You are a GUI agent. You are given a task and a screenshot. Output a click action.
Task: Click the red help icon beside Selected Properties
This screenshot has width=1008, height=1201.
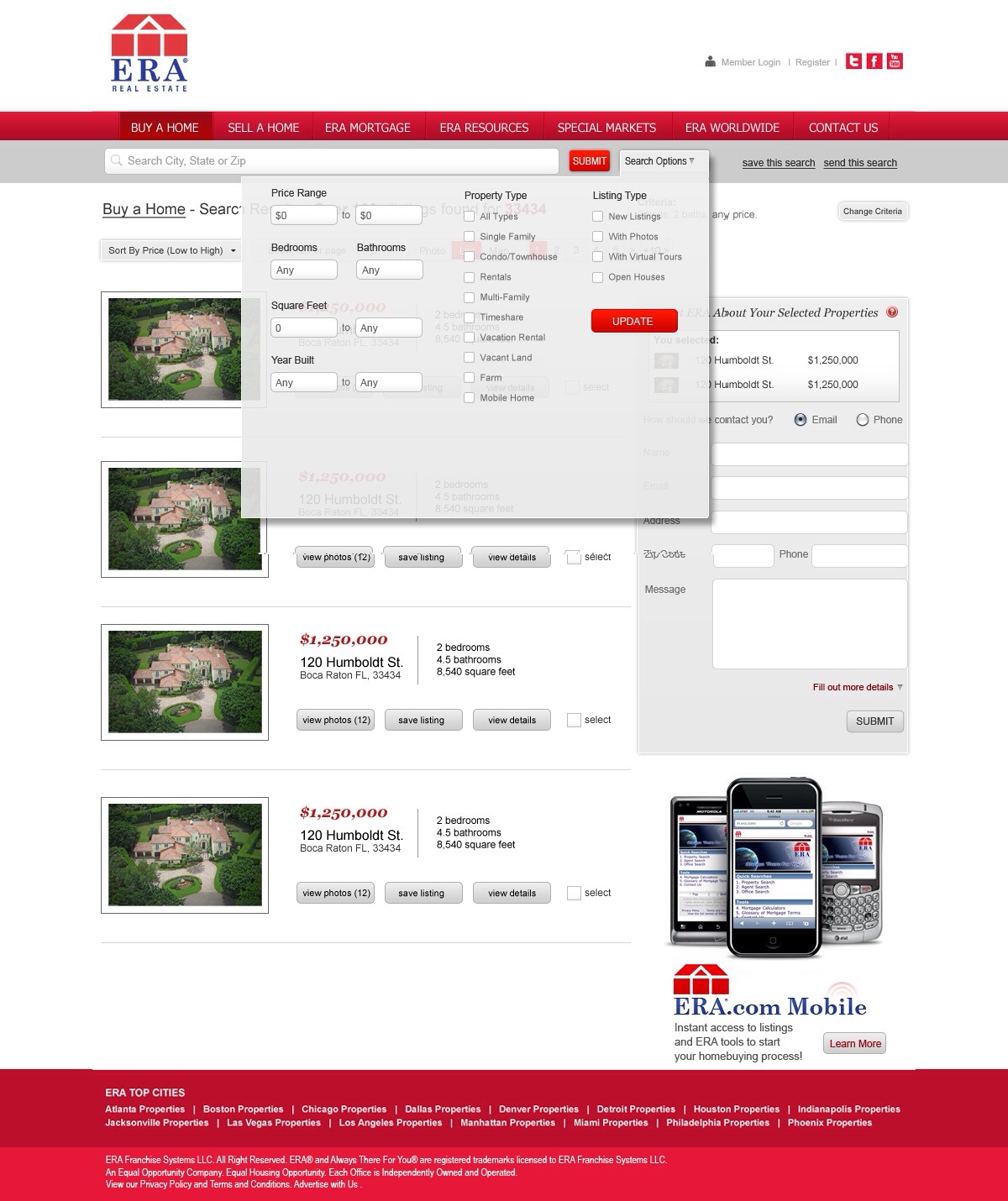[892, 312]
